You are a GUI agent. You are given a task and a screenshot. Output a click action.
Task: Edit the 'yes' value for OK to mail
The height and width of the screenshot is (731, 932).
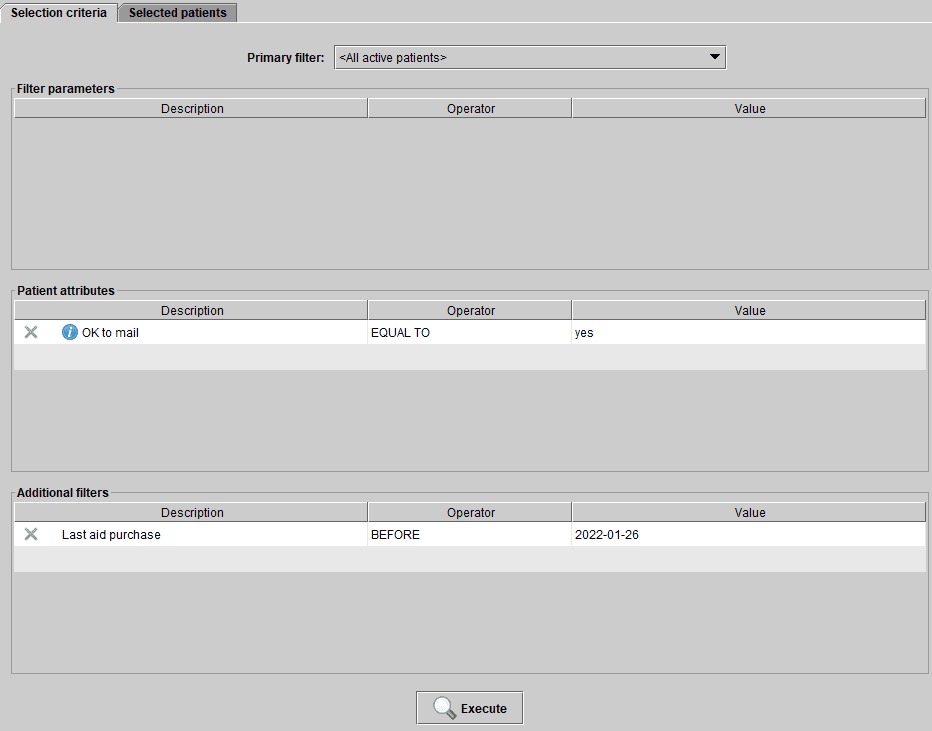tap(748, 333)
